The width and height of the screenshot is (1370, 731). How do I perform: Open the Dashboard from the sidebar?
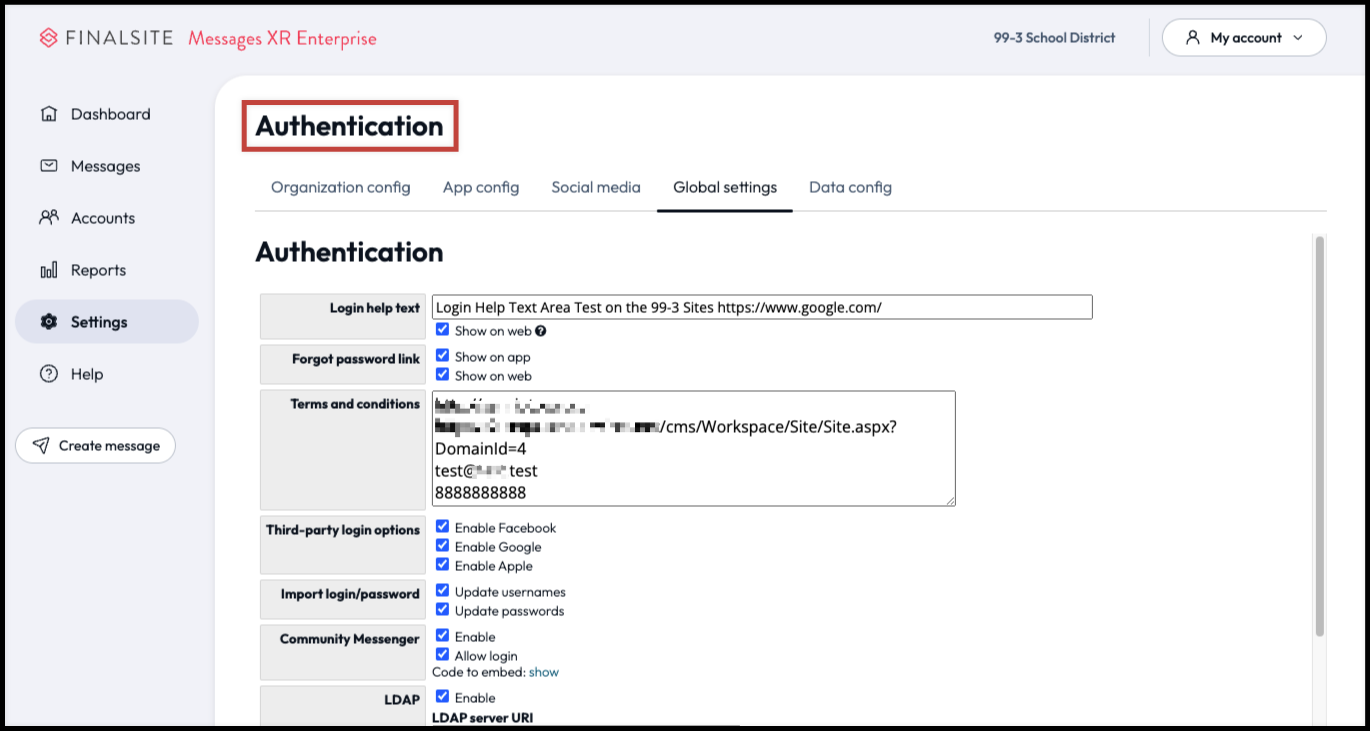47,113
